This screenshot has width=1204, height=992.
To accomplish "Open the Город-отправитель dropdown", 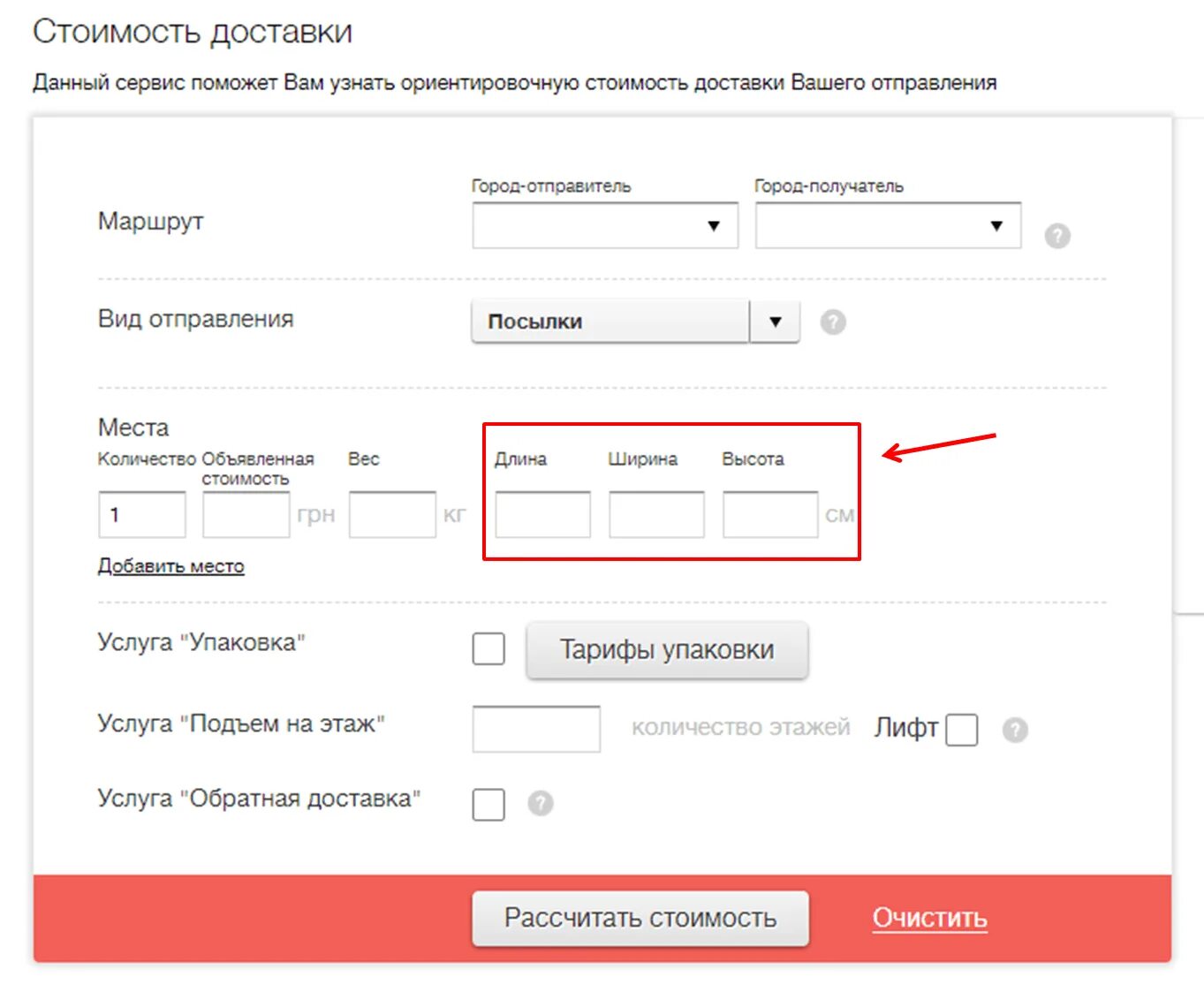I will click(x=605, y=225).
